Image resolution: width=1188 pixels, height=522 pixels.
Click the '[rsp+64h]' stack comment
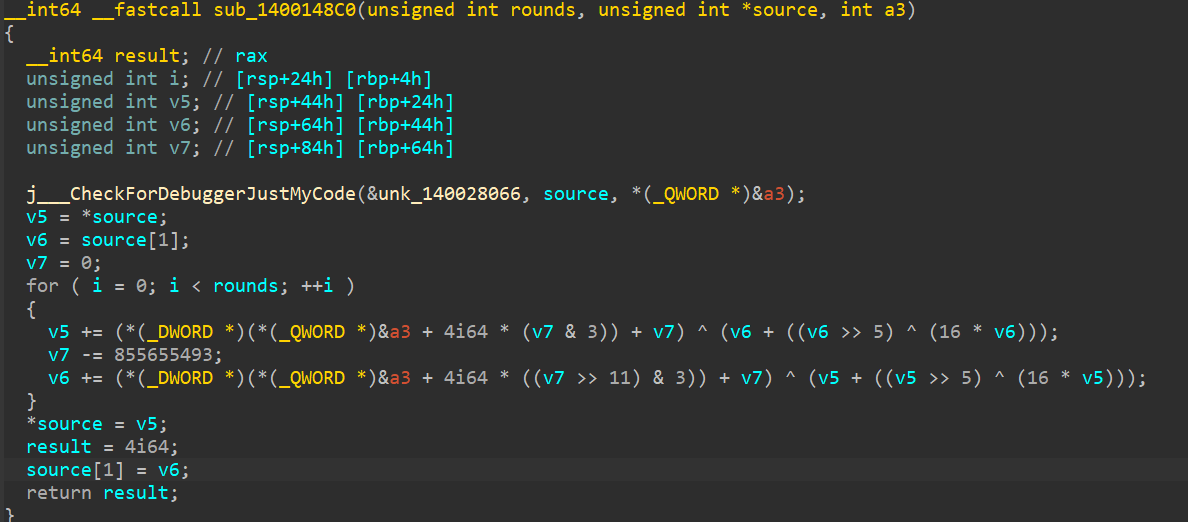[296, 124]
